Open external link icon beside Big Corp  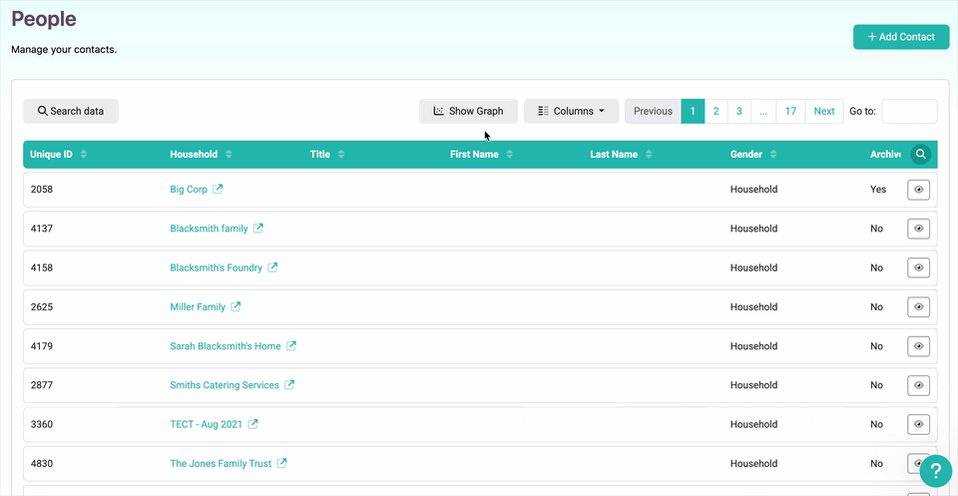click(218, 189)
